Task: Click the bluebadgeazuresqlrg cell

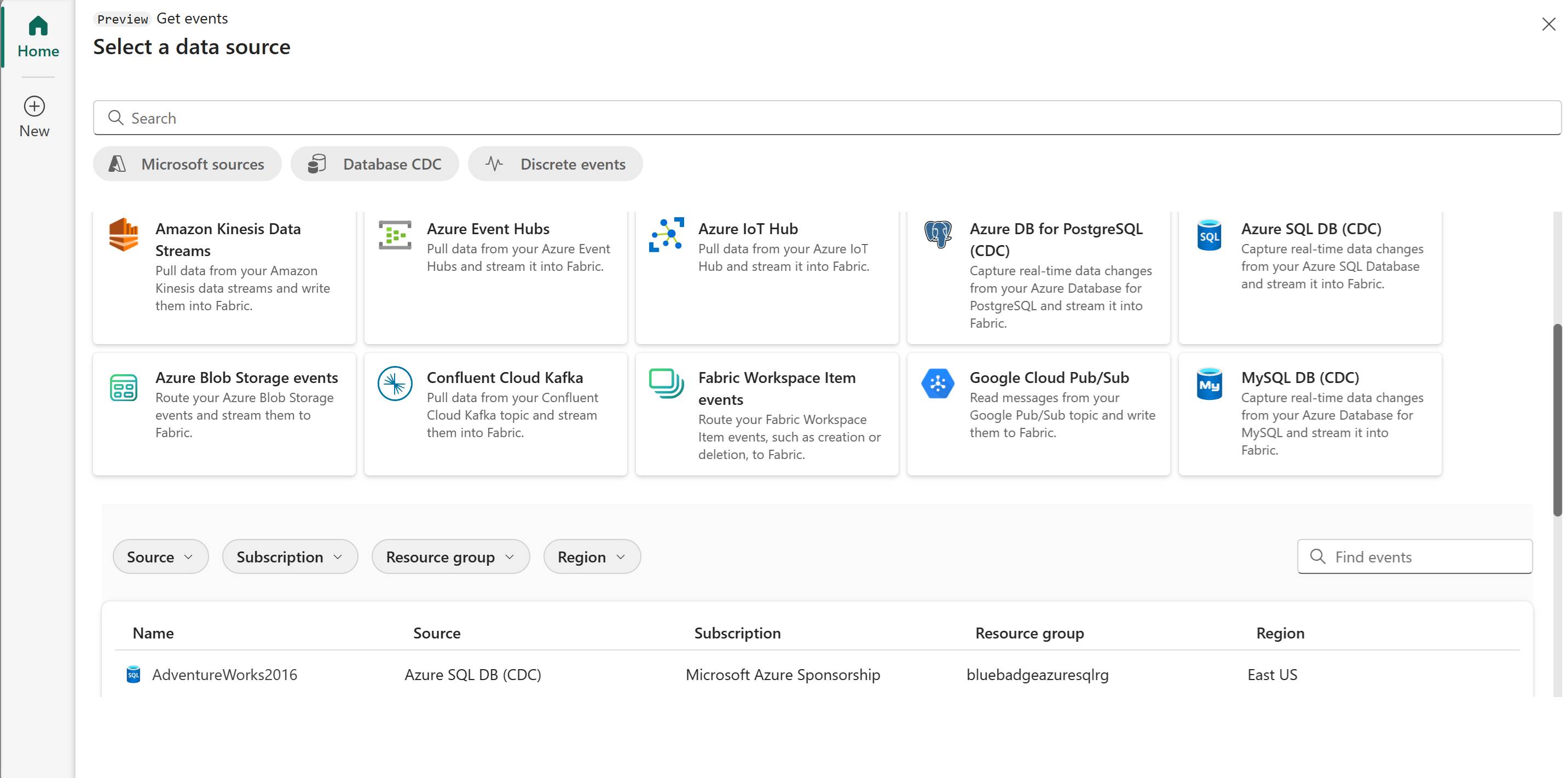Action: pyautogui.click(x=1038, y=675)
